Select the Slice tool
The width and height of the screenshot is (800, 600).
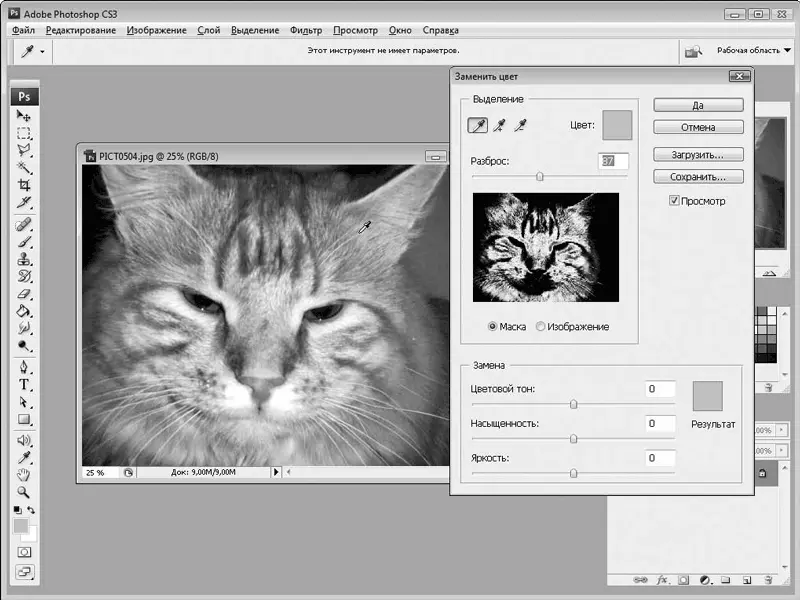[23, 203]
